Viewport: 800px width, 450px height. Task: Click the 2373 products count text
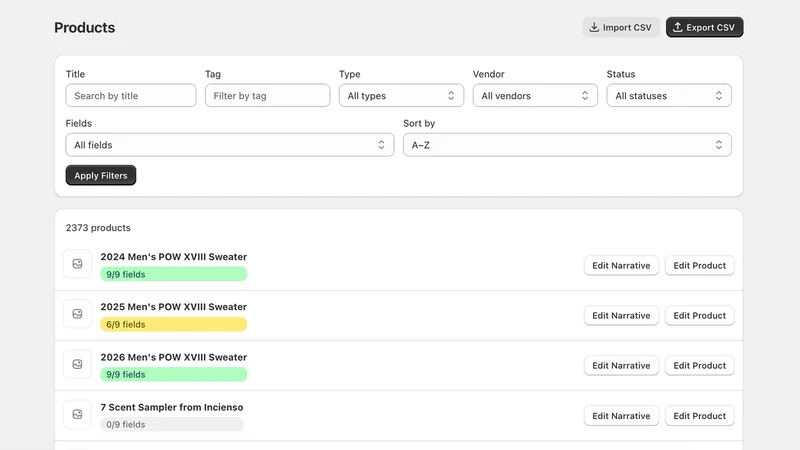click(98, 228)
